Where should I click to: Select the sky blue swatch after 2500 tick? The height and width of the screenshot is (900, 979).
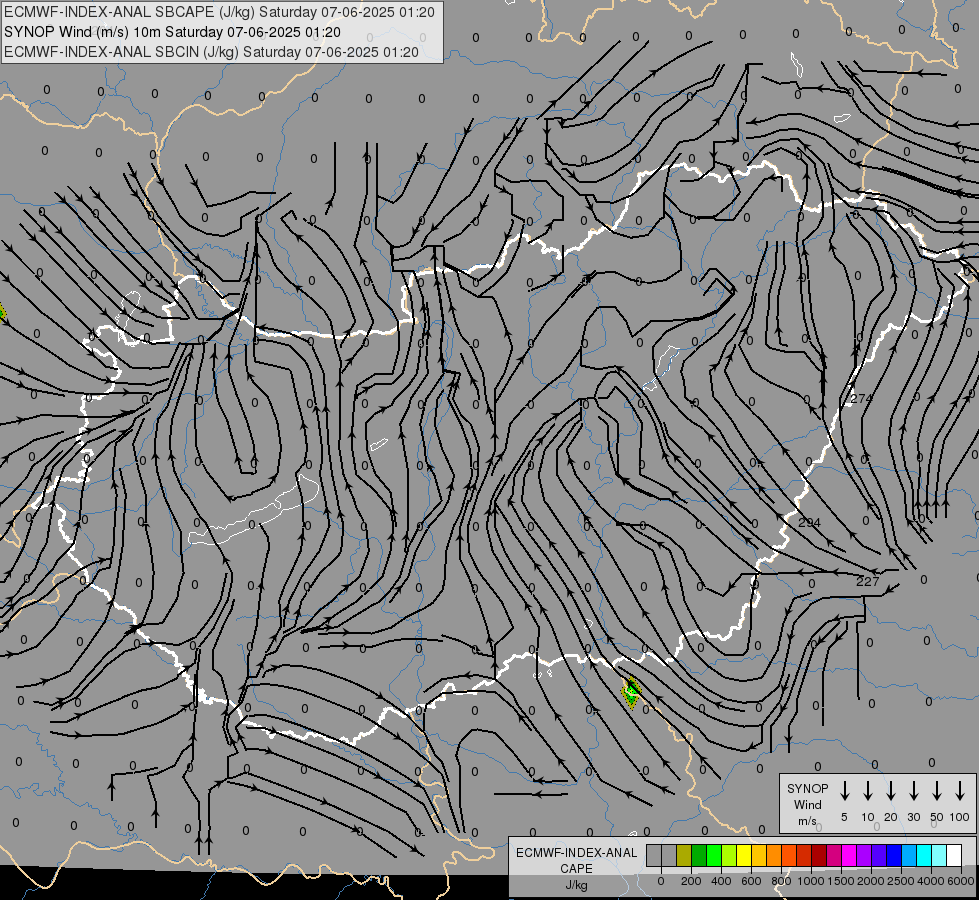(x=909, y=855)
